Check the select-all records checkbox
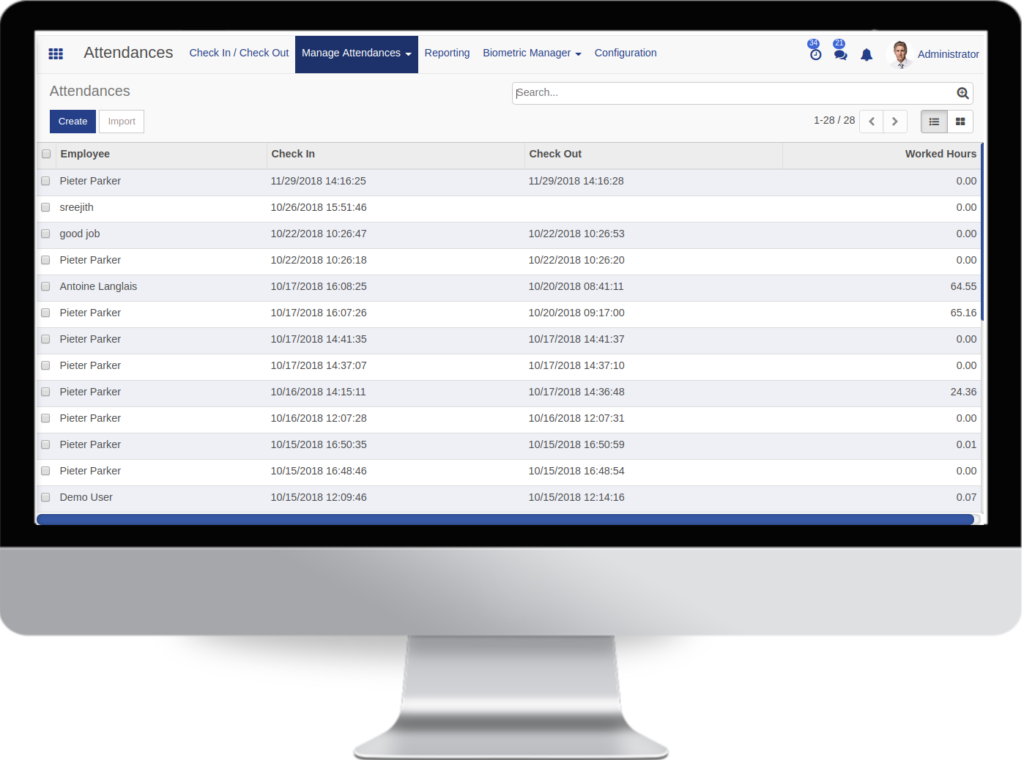1024x760 pixels. [x=45, y=154]
